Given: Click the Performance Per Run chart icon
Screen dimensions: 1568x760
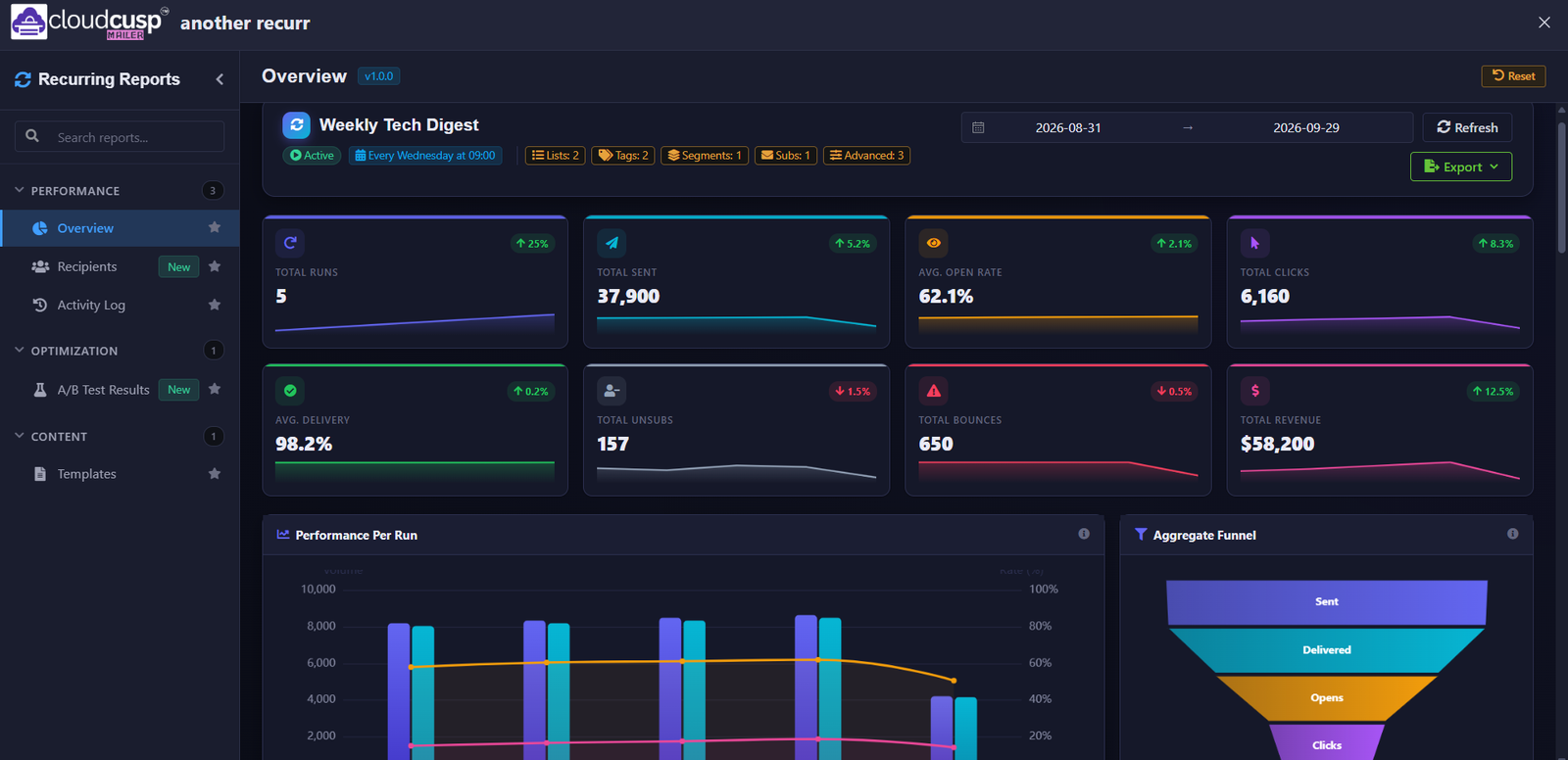Looking at the screenshot, I should pos(283,535).
